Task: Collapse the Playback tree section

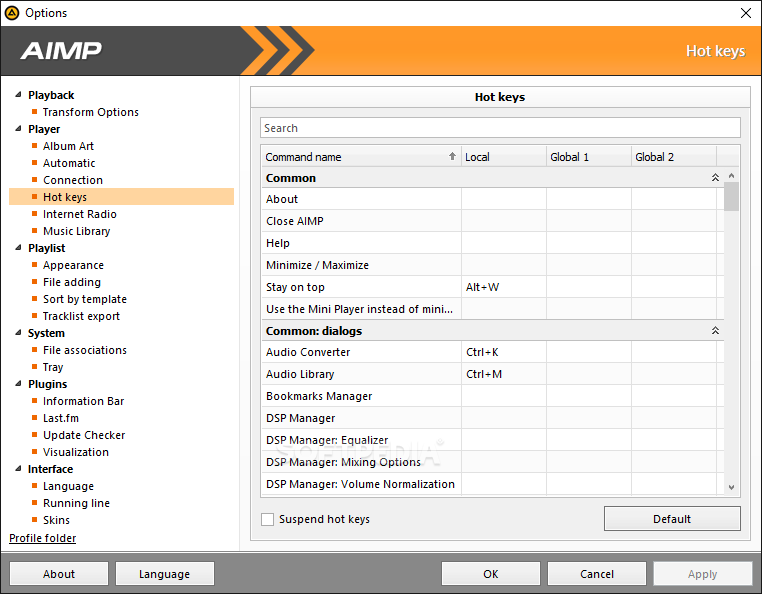Action: coord(18,94)
